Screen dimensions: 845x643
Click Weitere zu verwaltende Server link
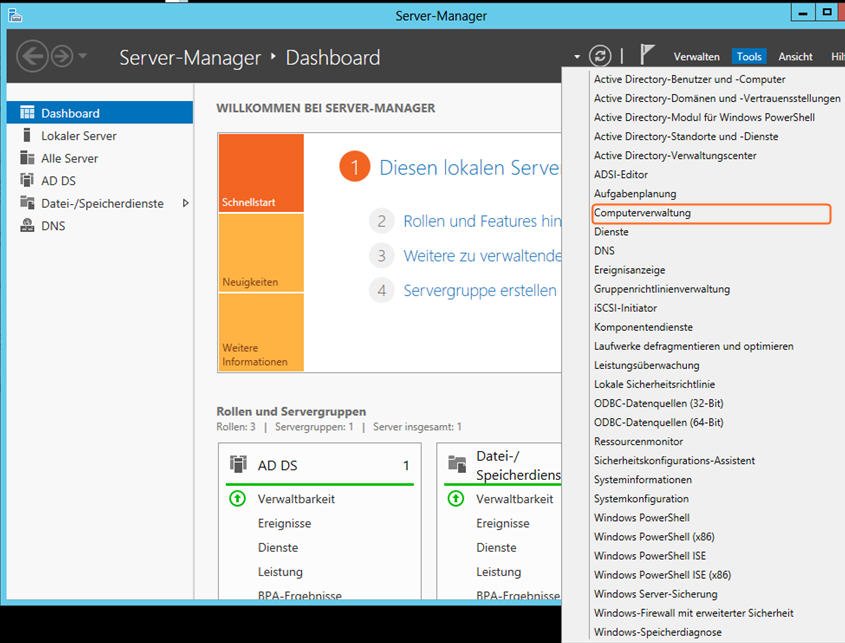(482, 255)
